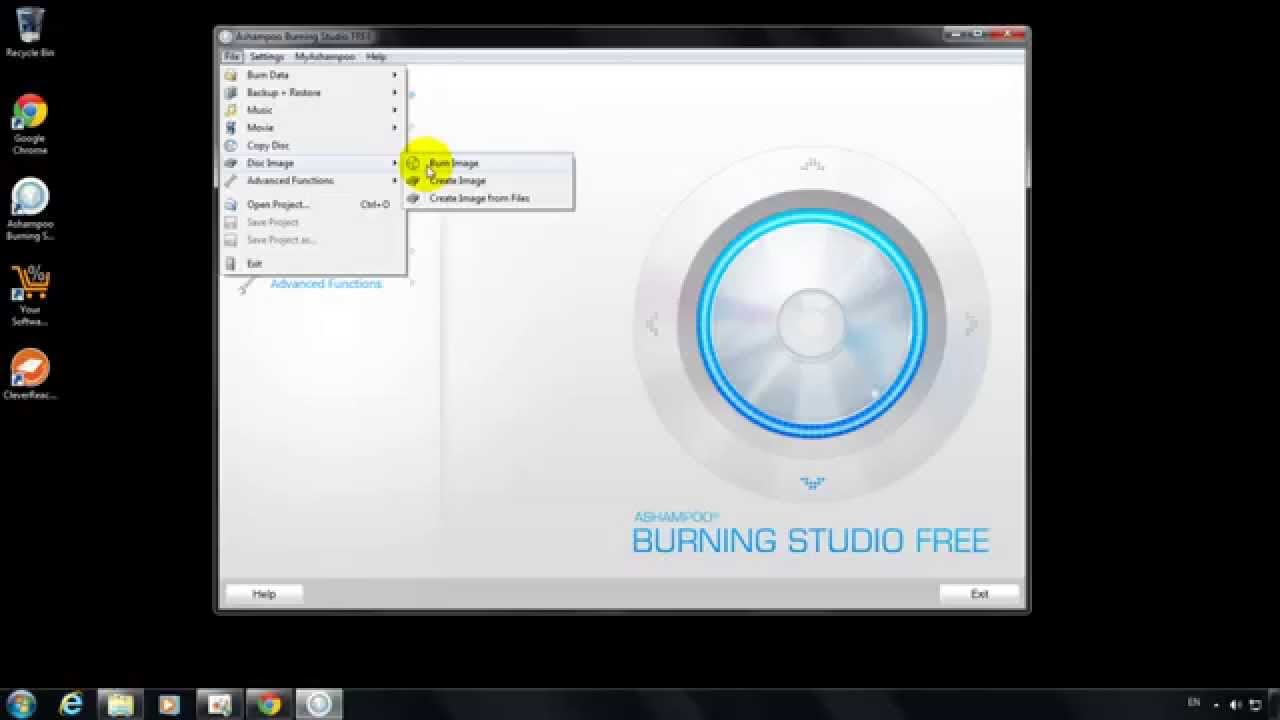Click the bottom arrow of the disc dial

(812, 483)
